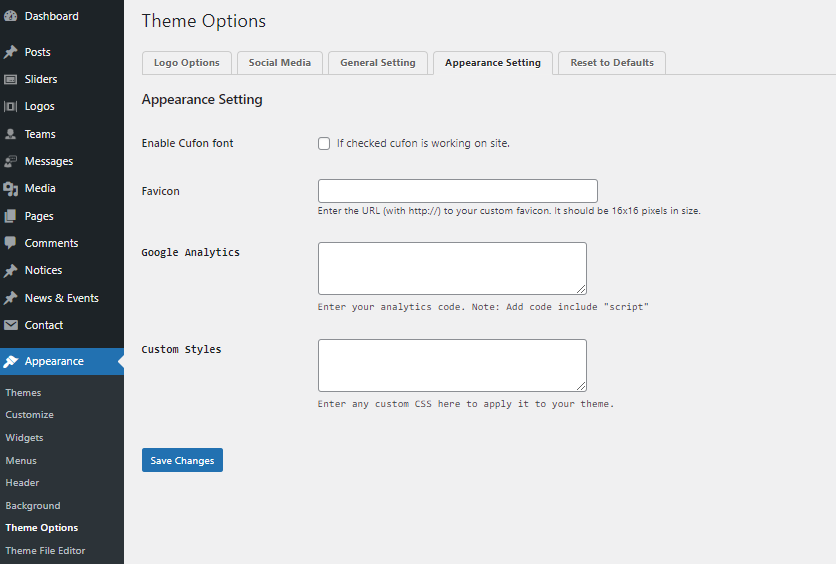Open the Comments section
Viewport: 836px width, 564px height.
pyautogui.click(x=51, y=243)
